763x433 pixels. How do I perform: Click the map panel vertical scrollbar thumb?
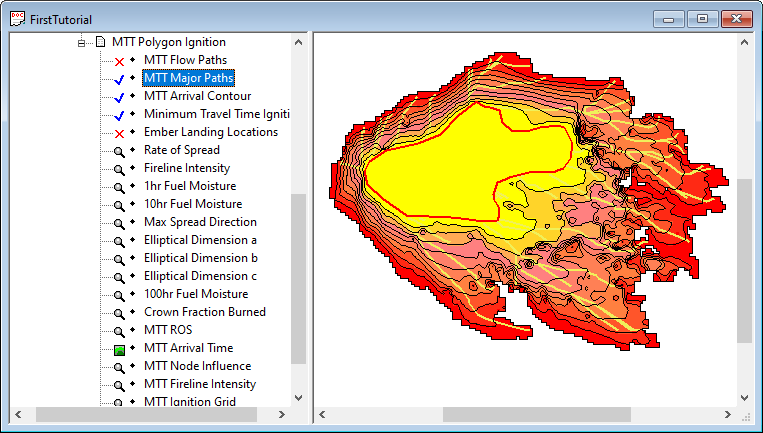tap(744, 261)
